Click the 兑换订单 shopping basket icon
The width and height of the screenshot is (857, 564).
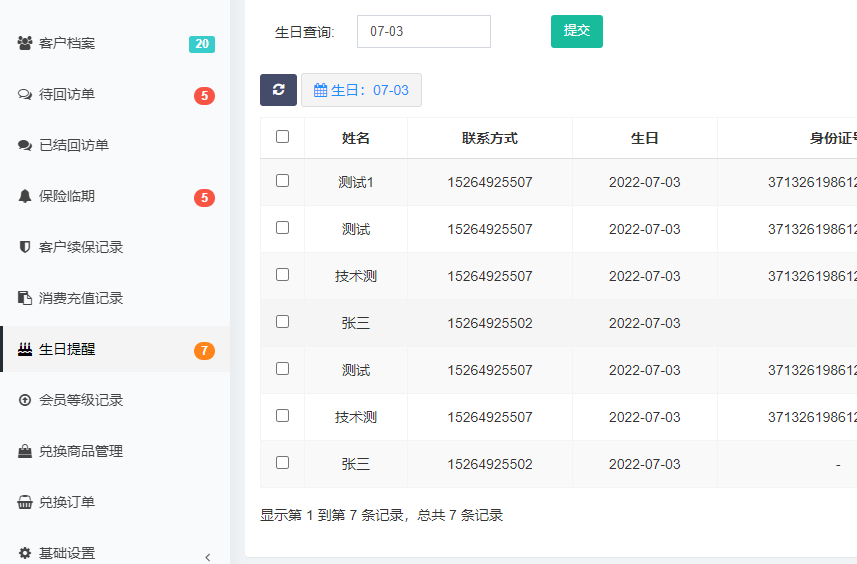pyautogui.click(x=25, y=502)
